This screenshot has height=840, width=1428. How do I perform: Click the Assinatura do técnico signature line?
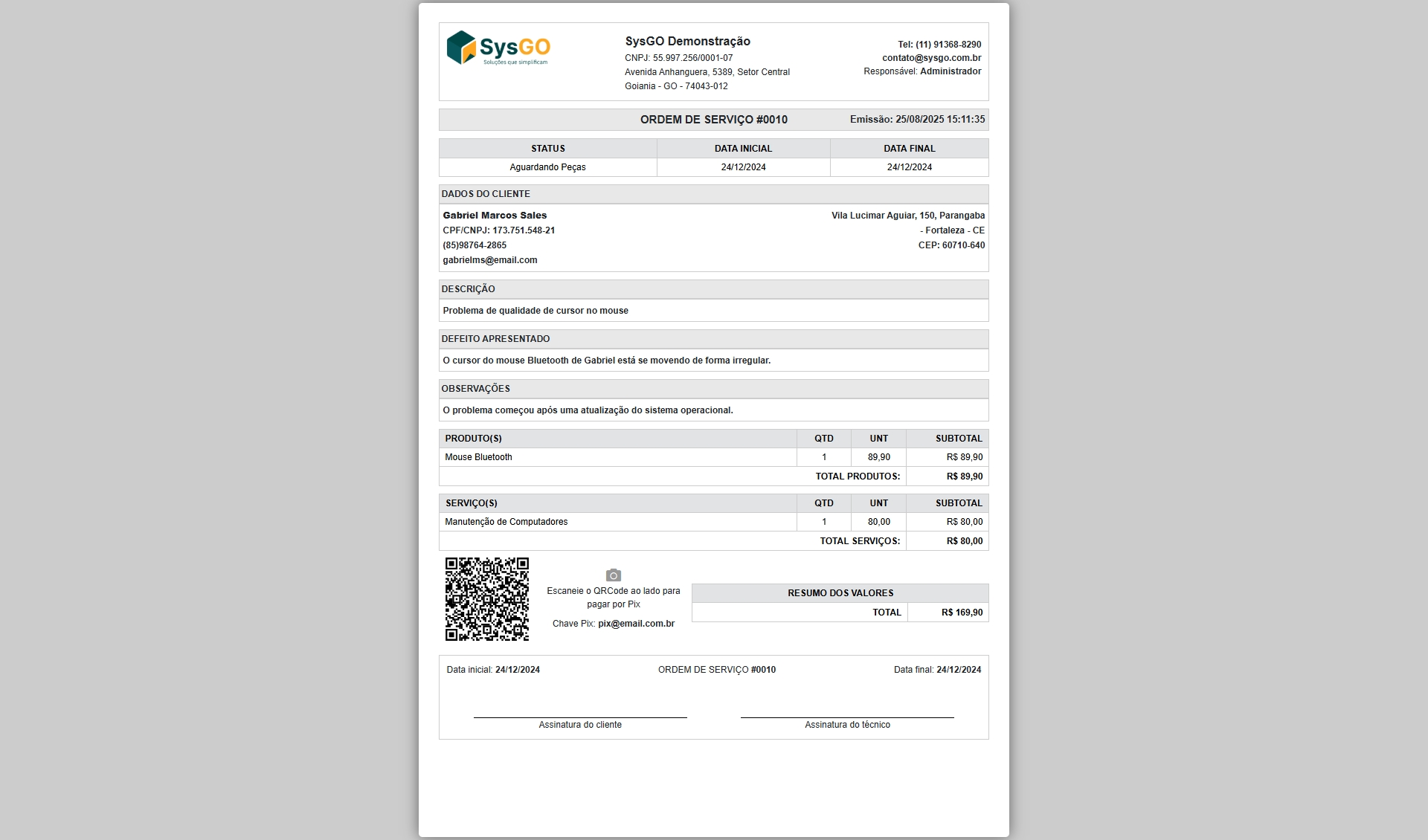point(847,717)
